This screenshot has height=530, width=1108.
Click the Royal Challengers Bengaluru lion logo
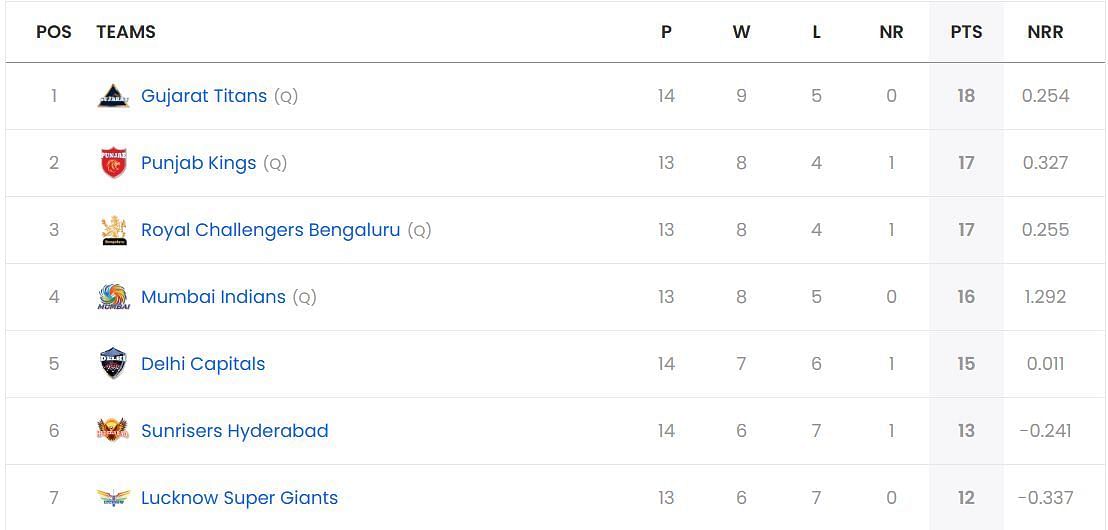[x=114, y=230]
